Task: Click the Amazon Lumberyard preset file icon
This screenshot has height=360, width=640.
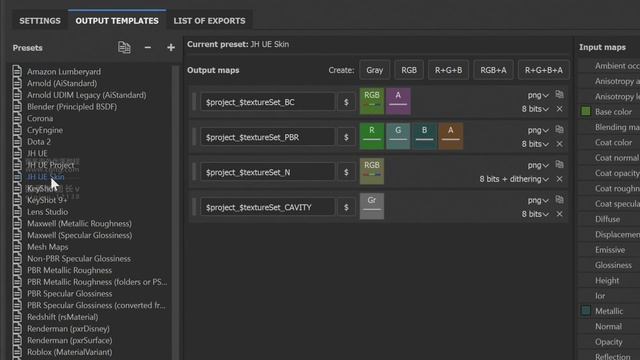Action: pyautogui.click(x=17, y=71)
